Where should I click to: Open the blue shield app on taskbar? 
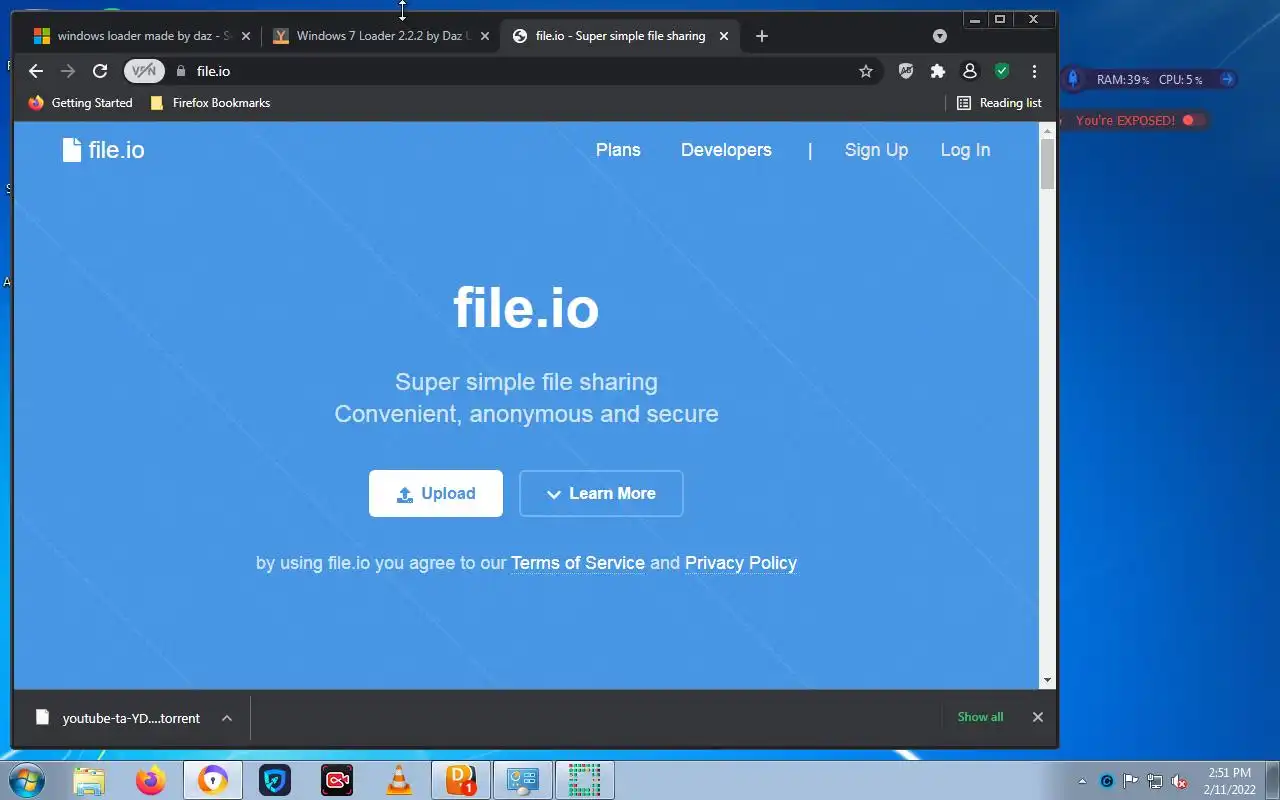click(275, 780)
